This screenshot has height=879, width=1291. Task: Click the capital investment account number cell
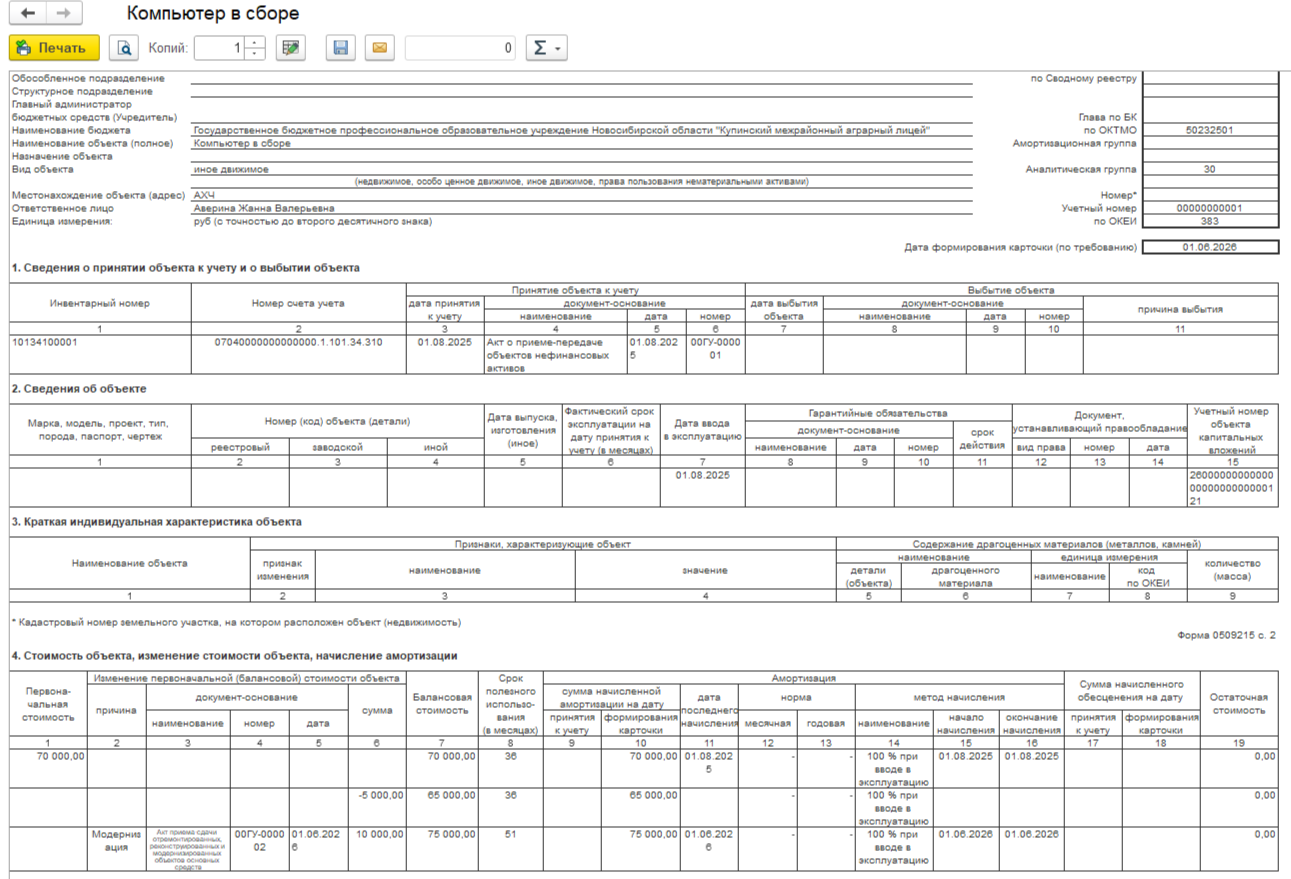coord(1232,488)
